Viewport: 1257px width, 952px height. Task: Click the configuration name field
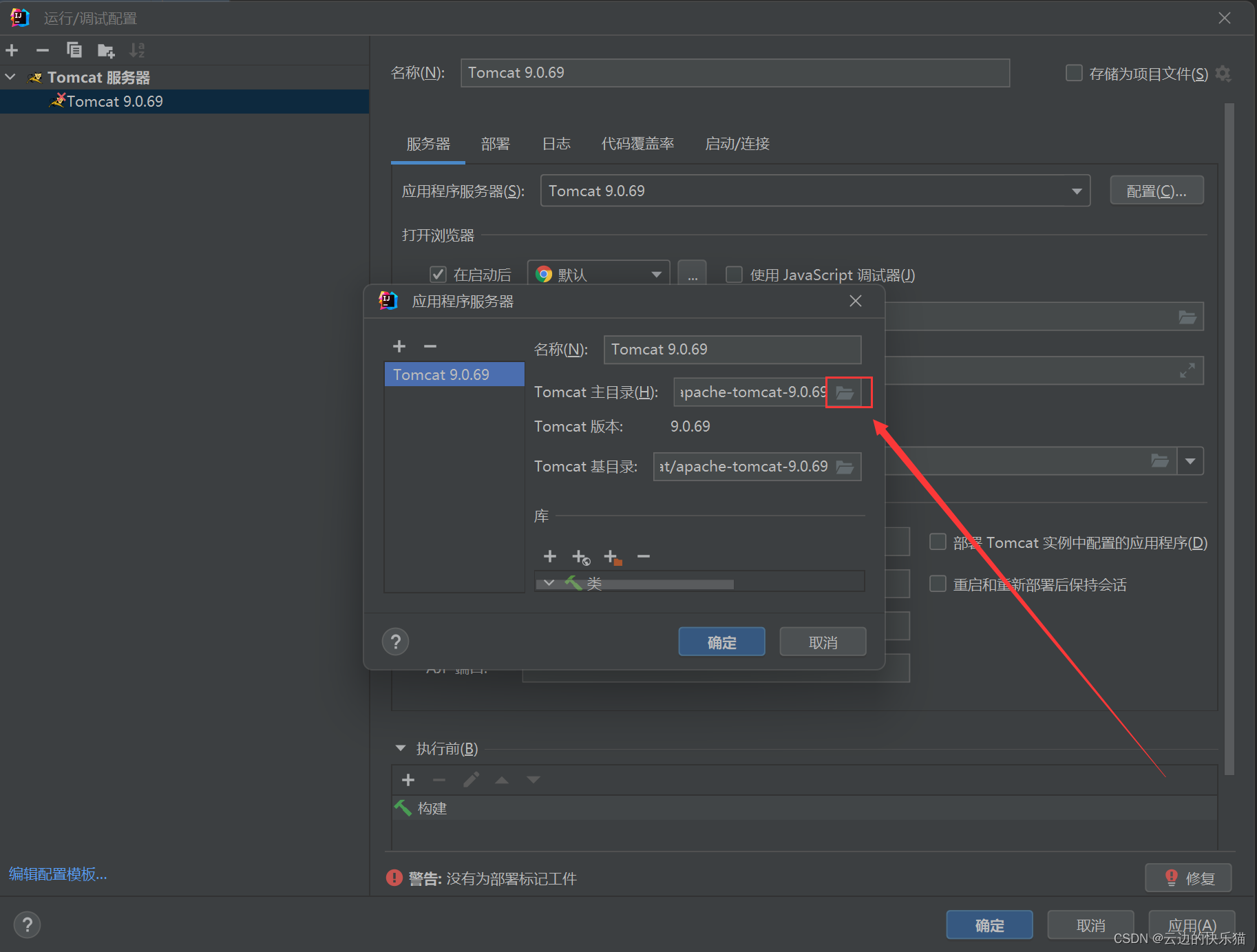tap(735, 73)
